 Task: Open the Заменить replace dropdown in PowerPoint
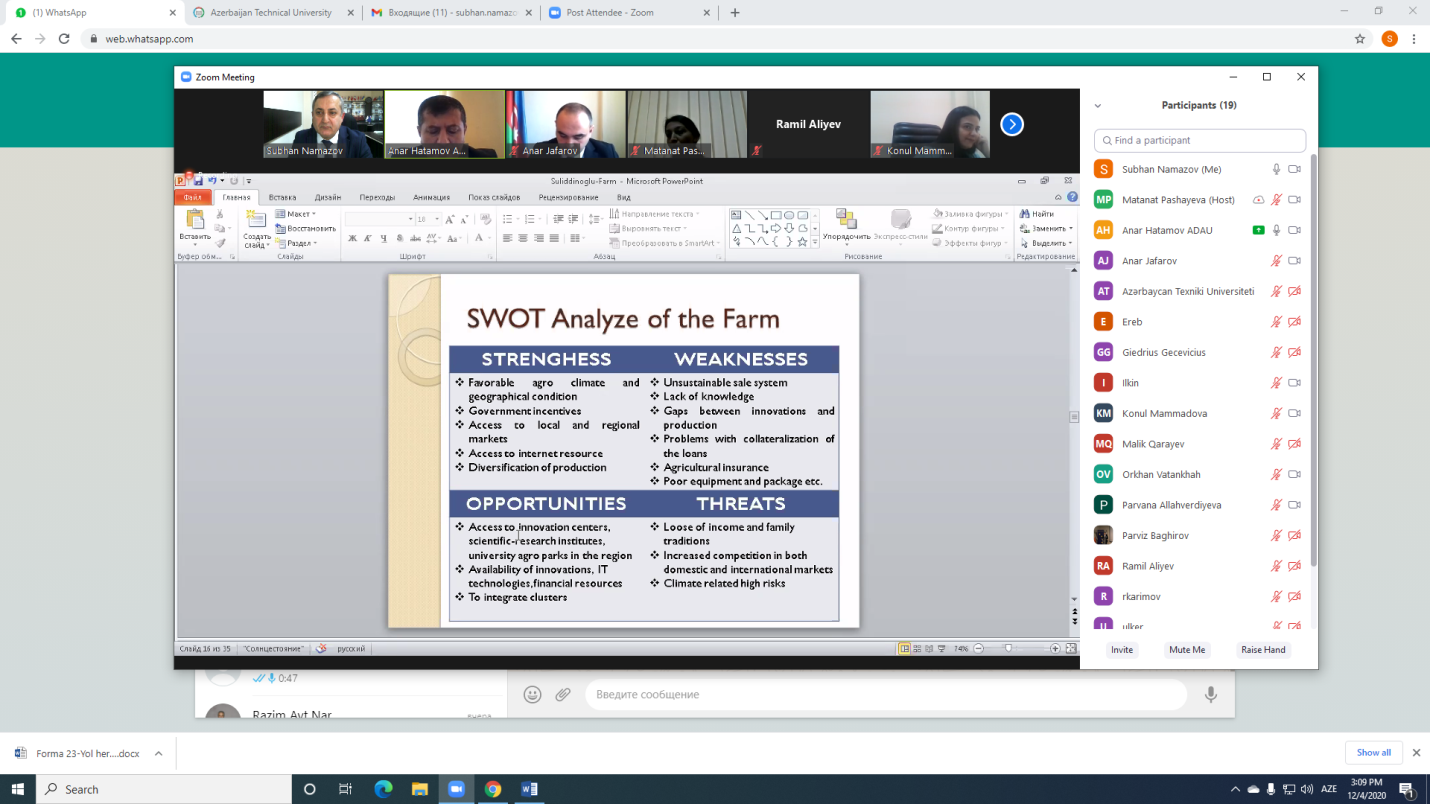coord(1044,228)
